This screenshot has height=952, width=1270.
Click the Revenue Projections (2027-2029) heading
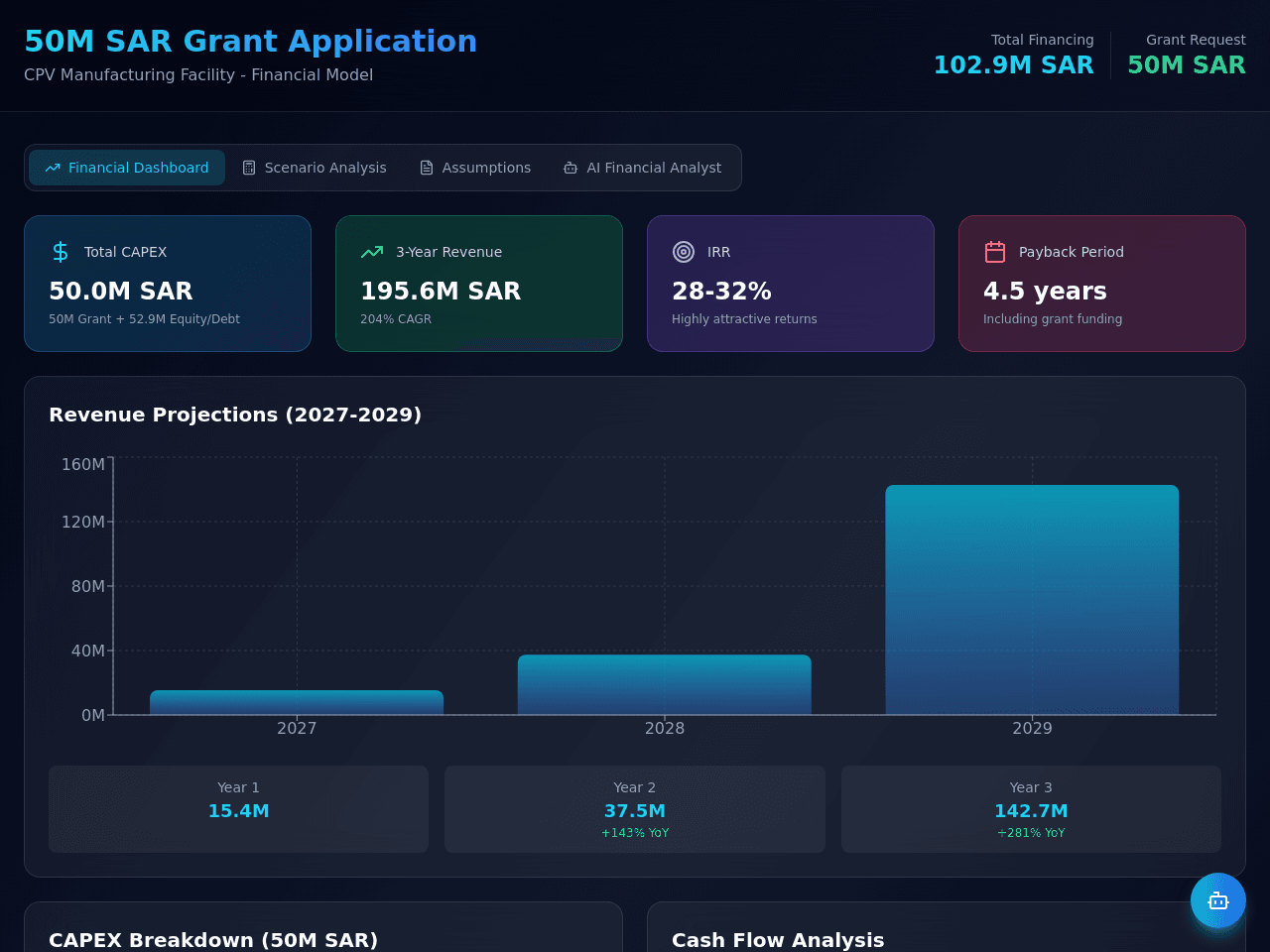point(235,415)
